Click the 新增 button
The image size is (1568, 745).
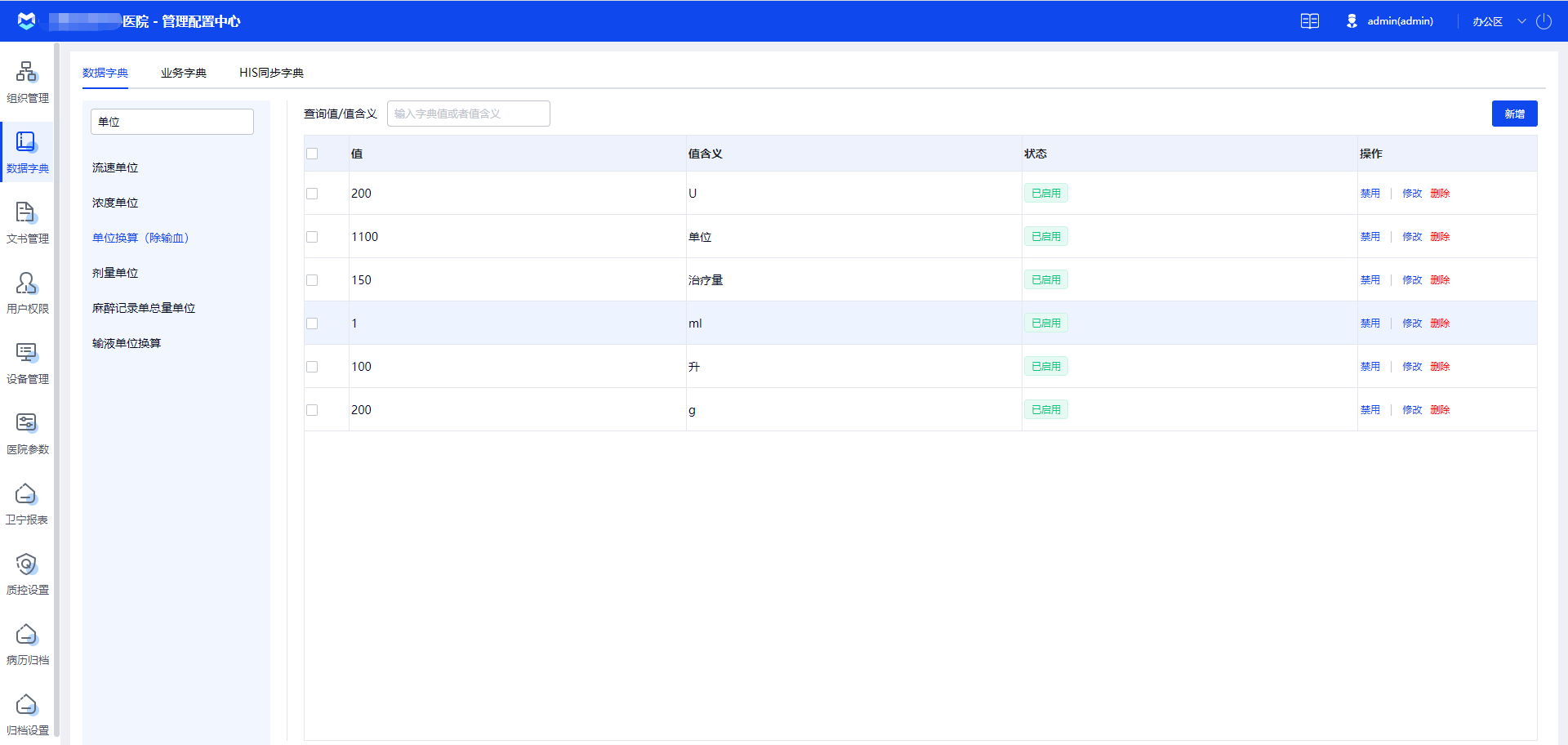(1514, 114)
